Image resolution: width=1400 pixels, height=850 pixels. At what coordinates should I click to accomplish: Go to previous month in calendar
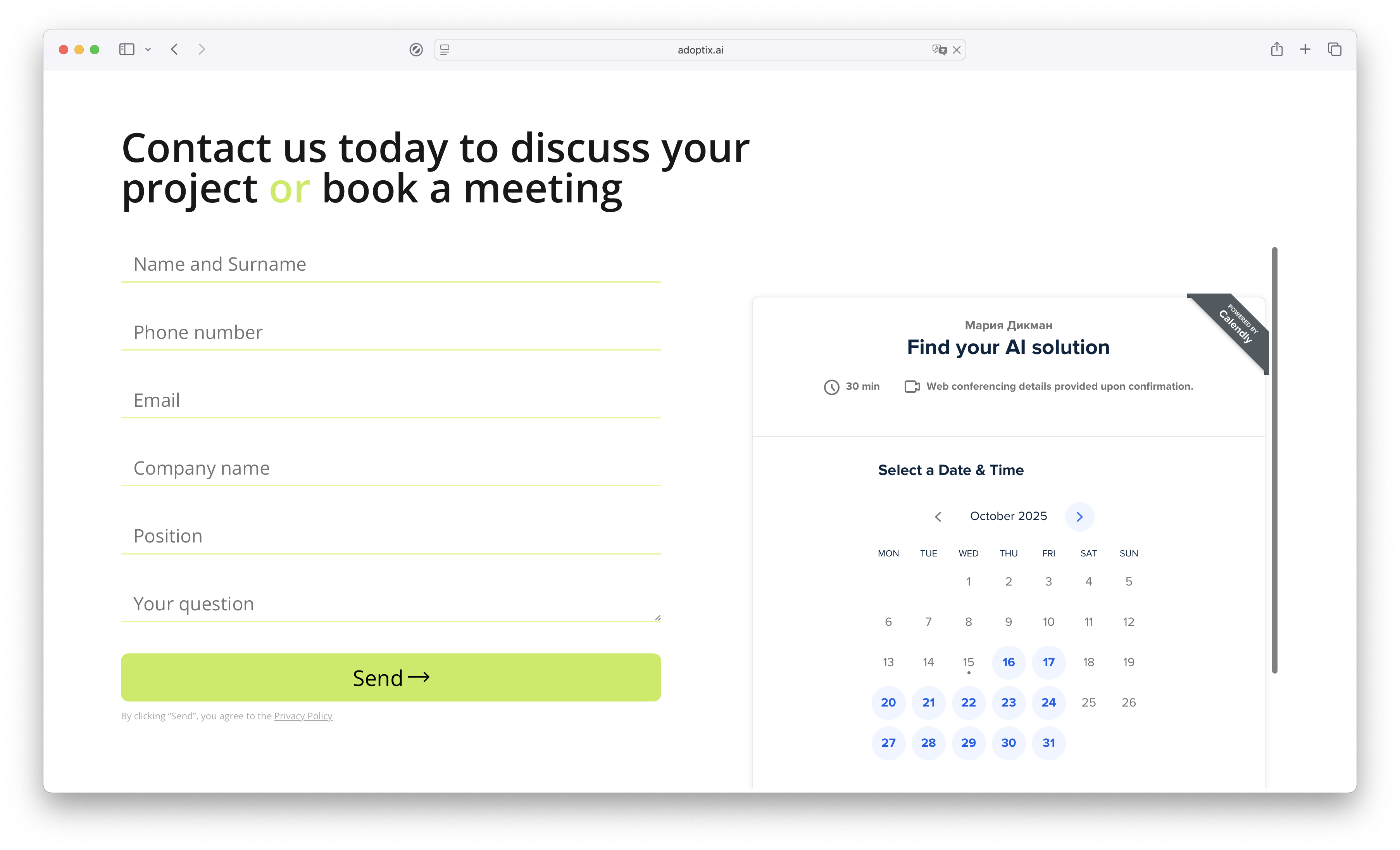938,516
